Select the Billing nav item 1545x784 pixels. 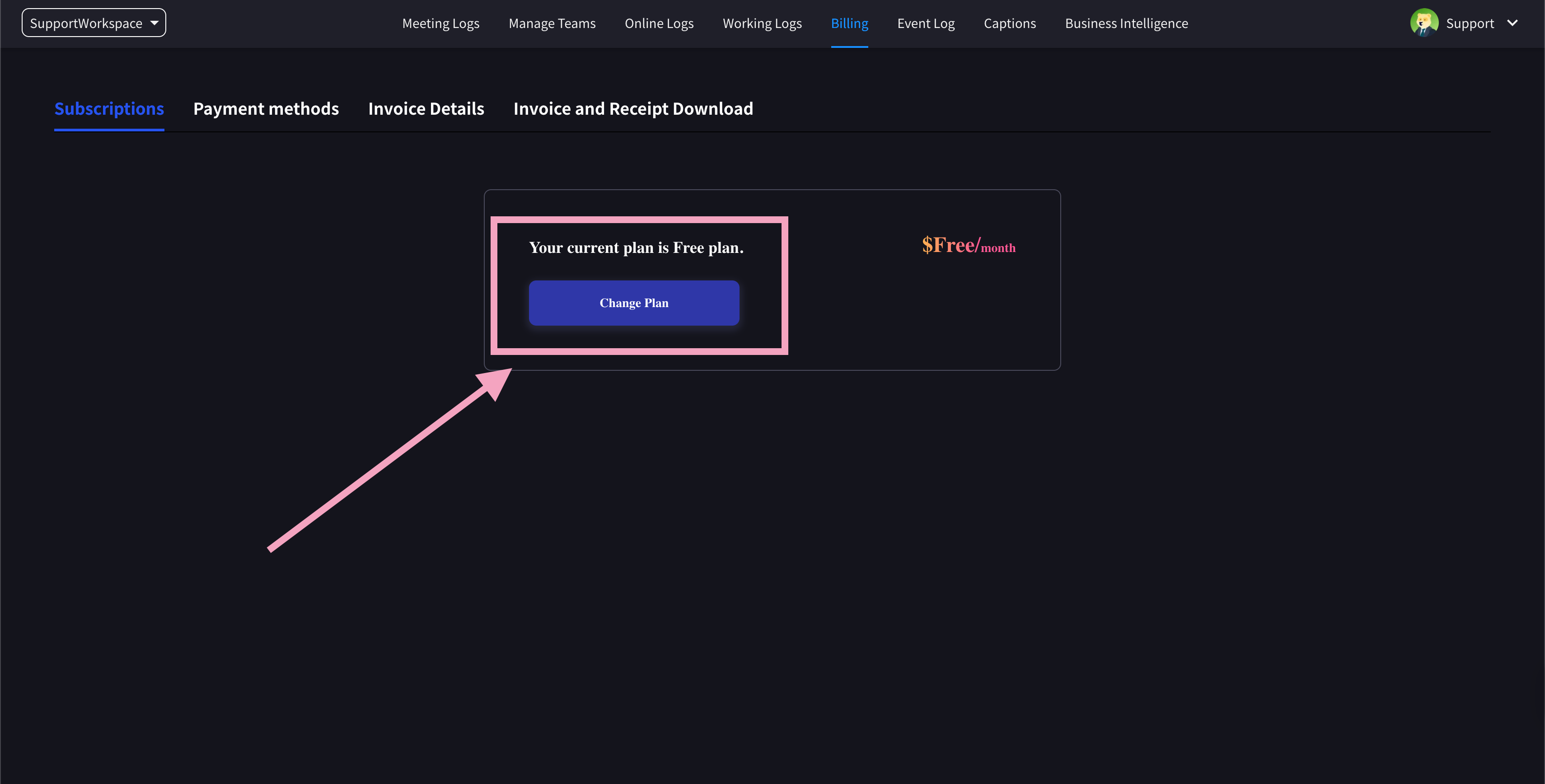(x=849, y=23)
